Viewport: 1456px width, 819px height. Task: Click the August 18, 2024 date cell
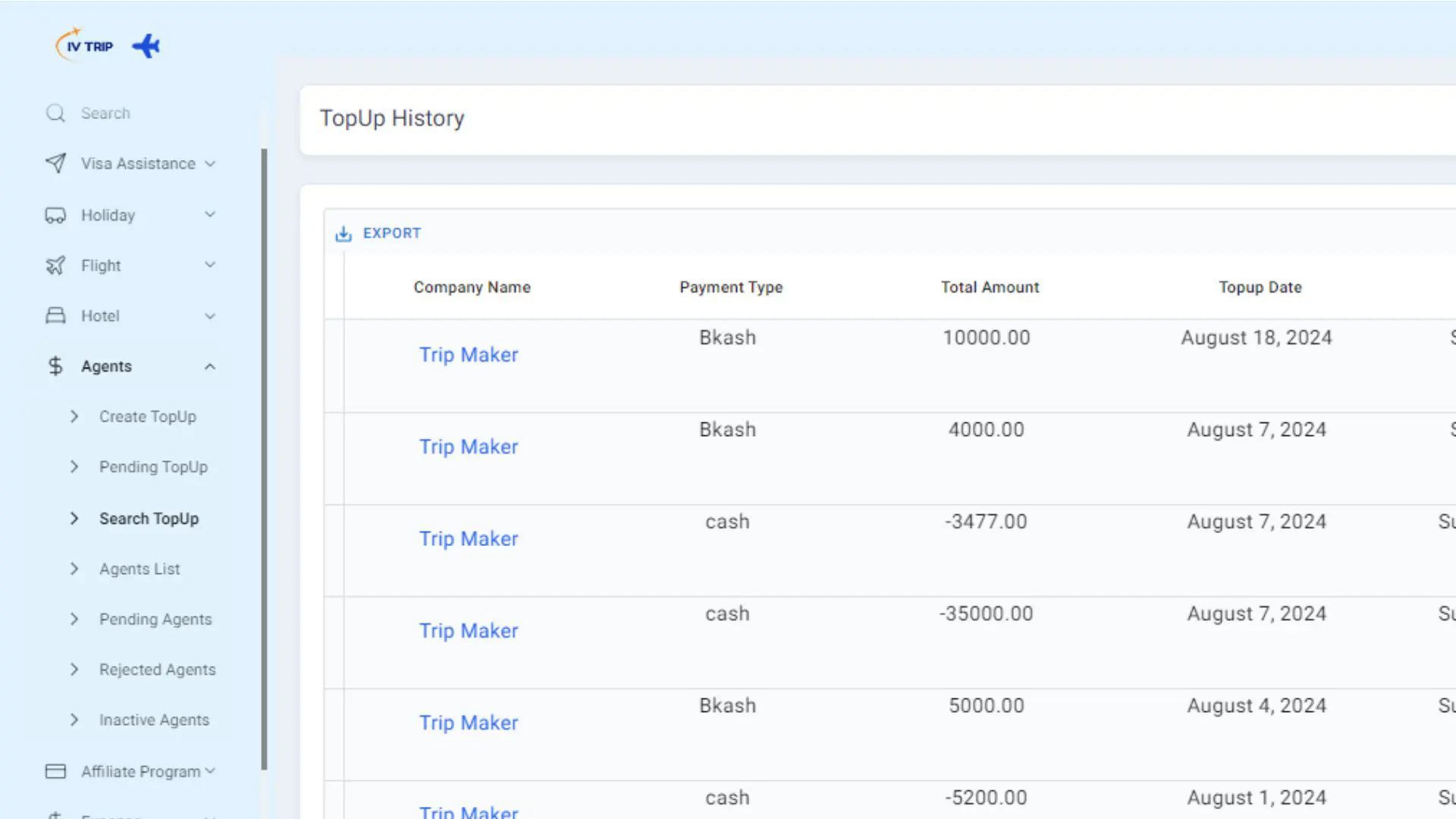pos(1257,337)
